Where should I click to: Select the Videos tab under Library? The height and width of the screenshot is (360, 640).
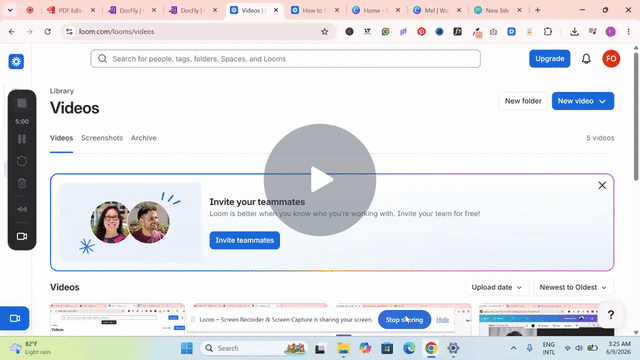[61, 138]
